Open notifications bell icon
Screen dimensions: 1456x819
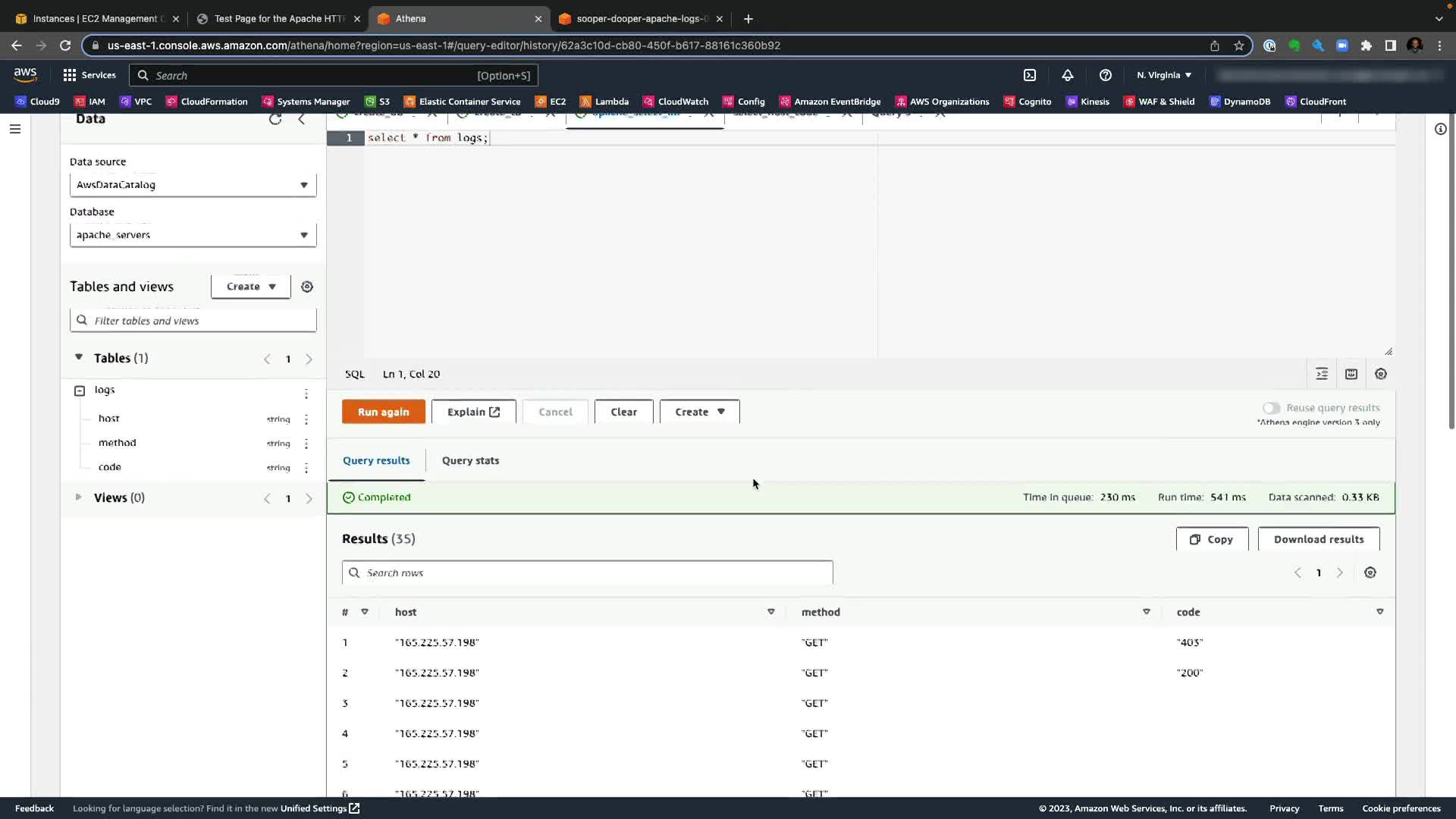[x=1068, y=75]
